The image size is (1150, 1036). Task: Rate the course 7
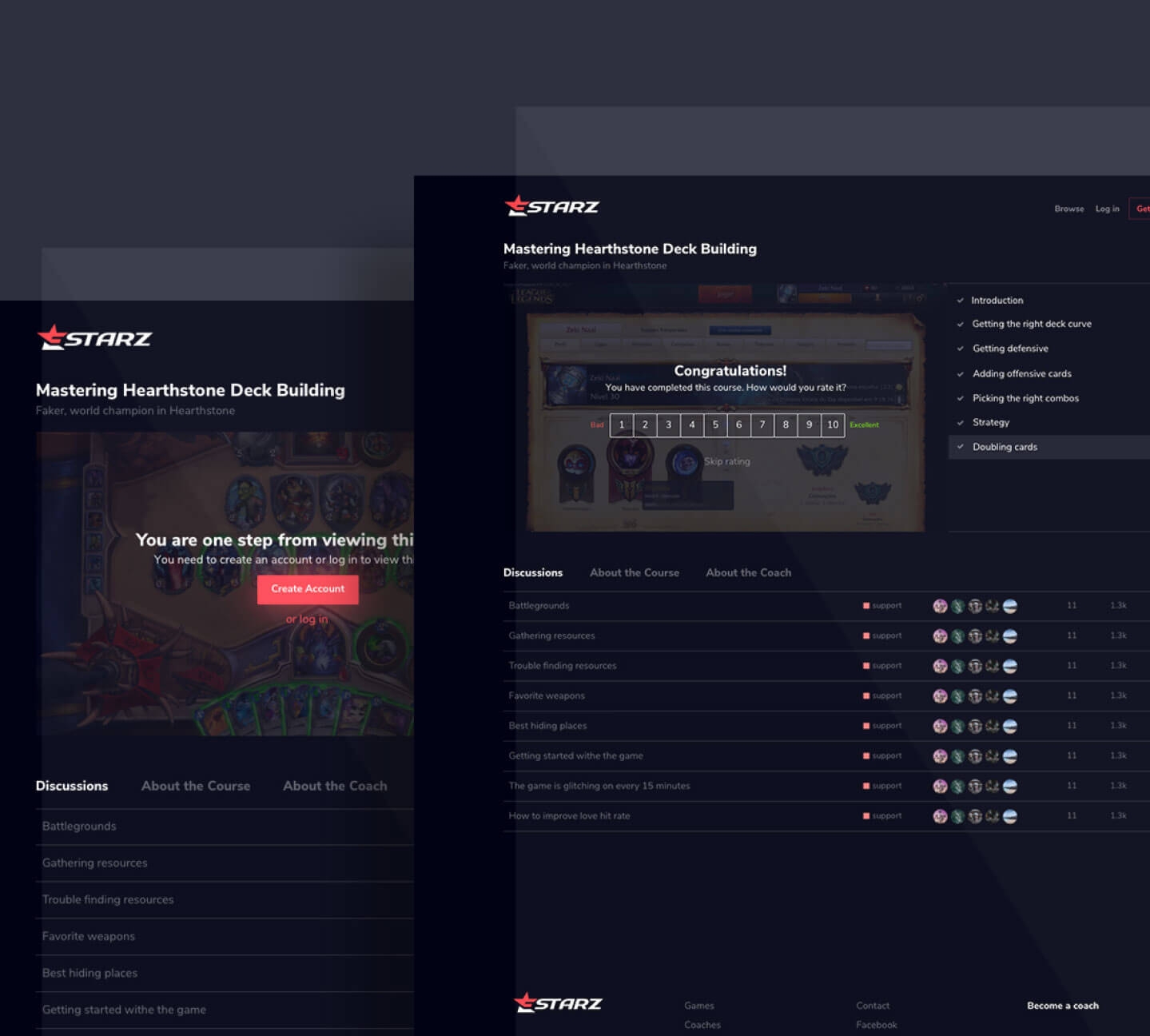762,425
